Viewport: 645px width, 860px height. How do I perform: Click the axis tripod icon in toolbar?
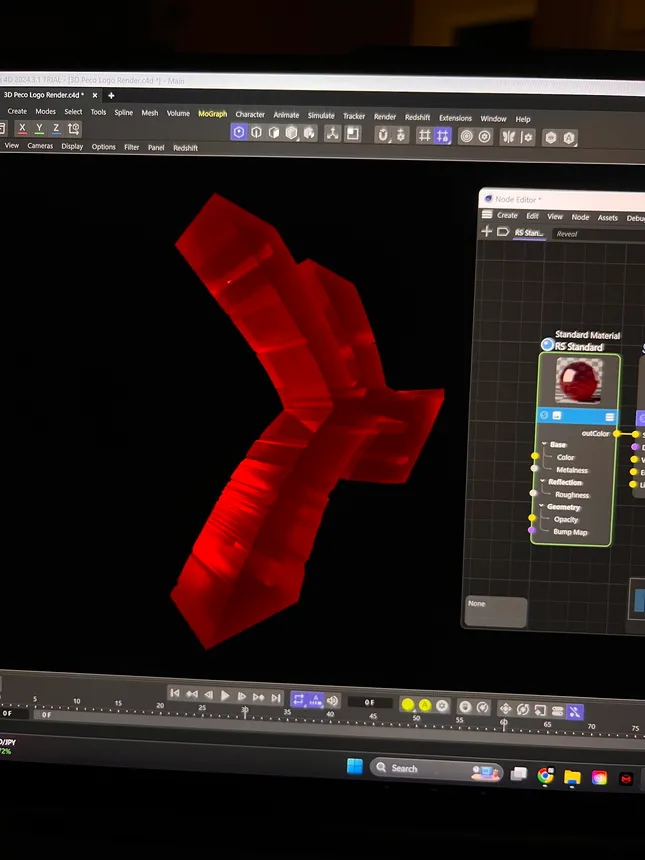click(x=332, y=134)
